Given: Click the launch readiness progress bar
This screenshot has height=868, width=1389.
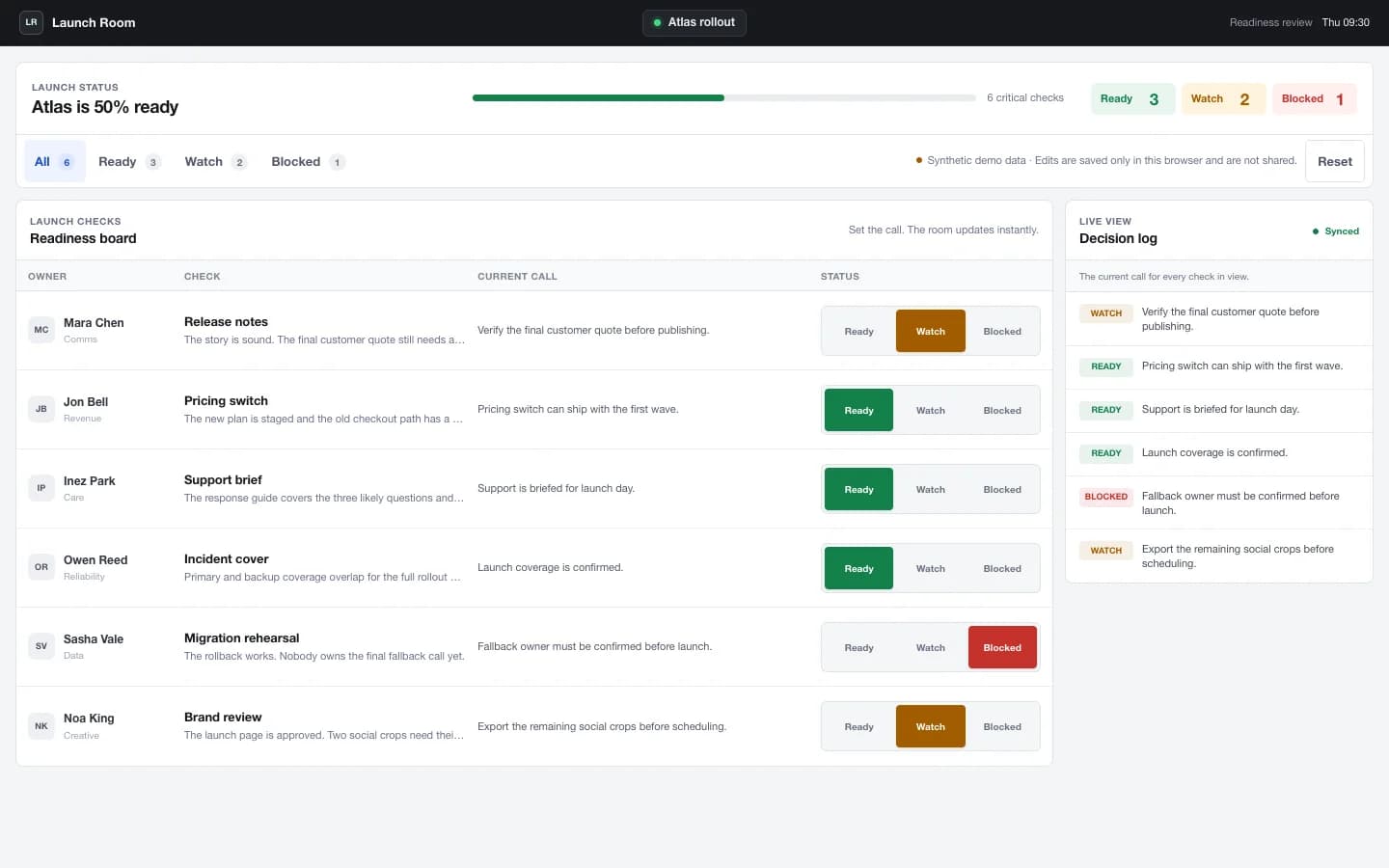Looking at the screenshot, I should [x=724, y=97].
